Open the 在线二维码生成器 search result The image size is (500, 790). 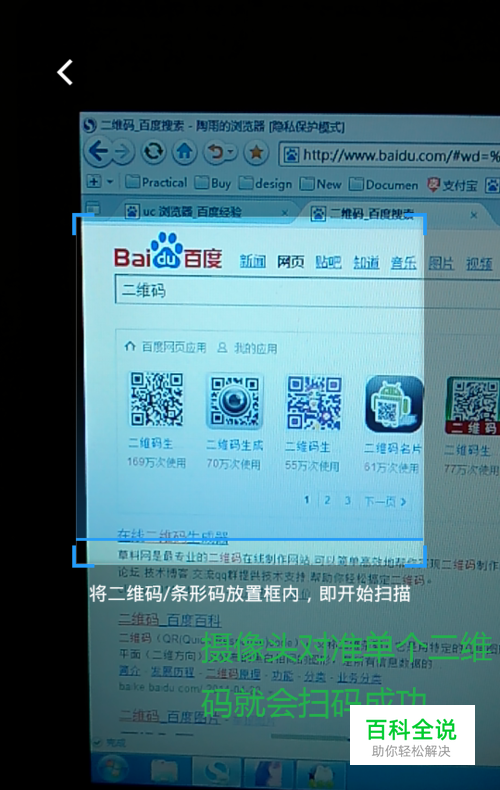(172, 536)
